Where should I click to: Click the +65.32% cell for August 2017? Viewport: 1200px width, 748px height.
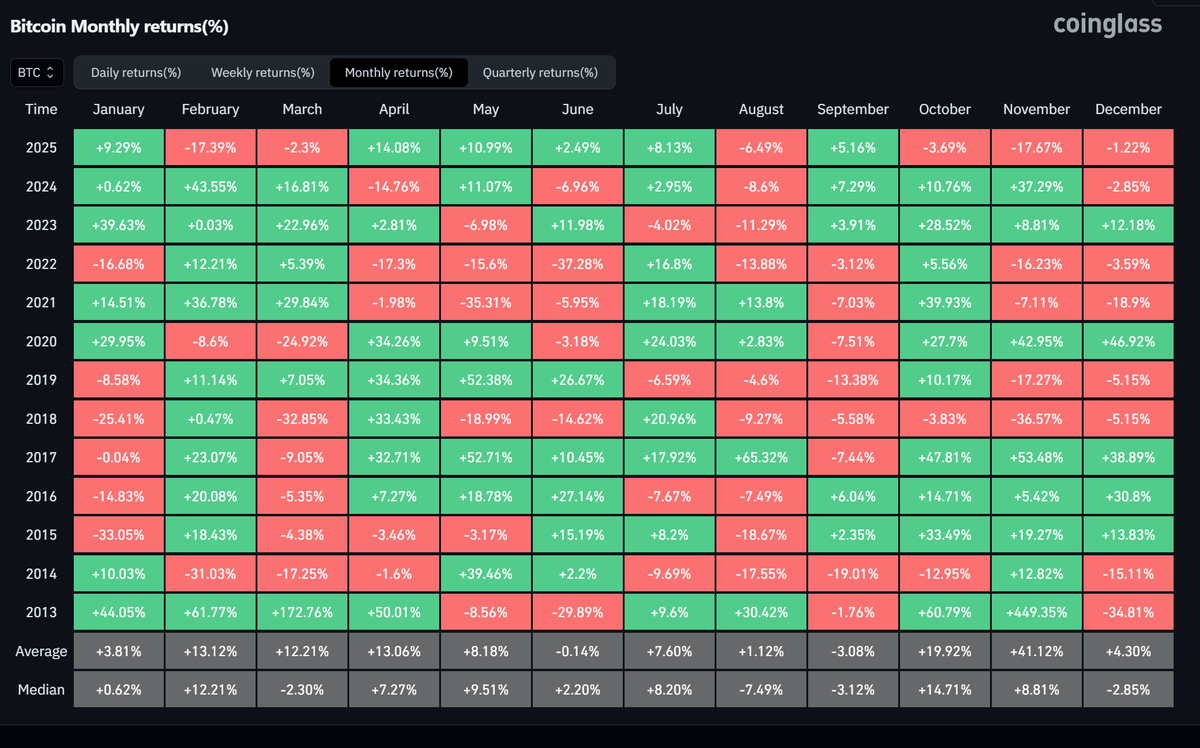pyautogui.click(x=761, y=458)
